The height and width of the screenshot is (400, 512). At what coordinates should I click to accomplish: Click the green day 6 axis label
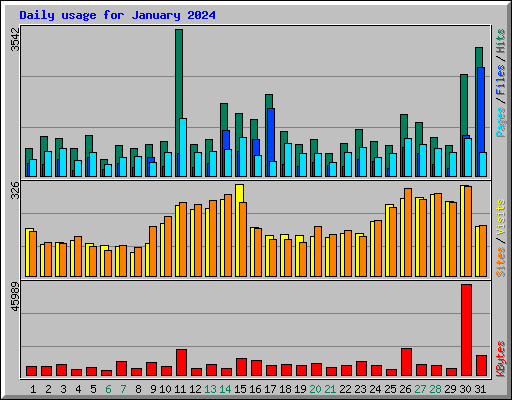(x=108, y=389)
